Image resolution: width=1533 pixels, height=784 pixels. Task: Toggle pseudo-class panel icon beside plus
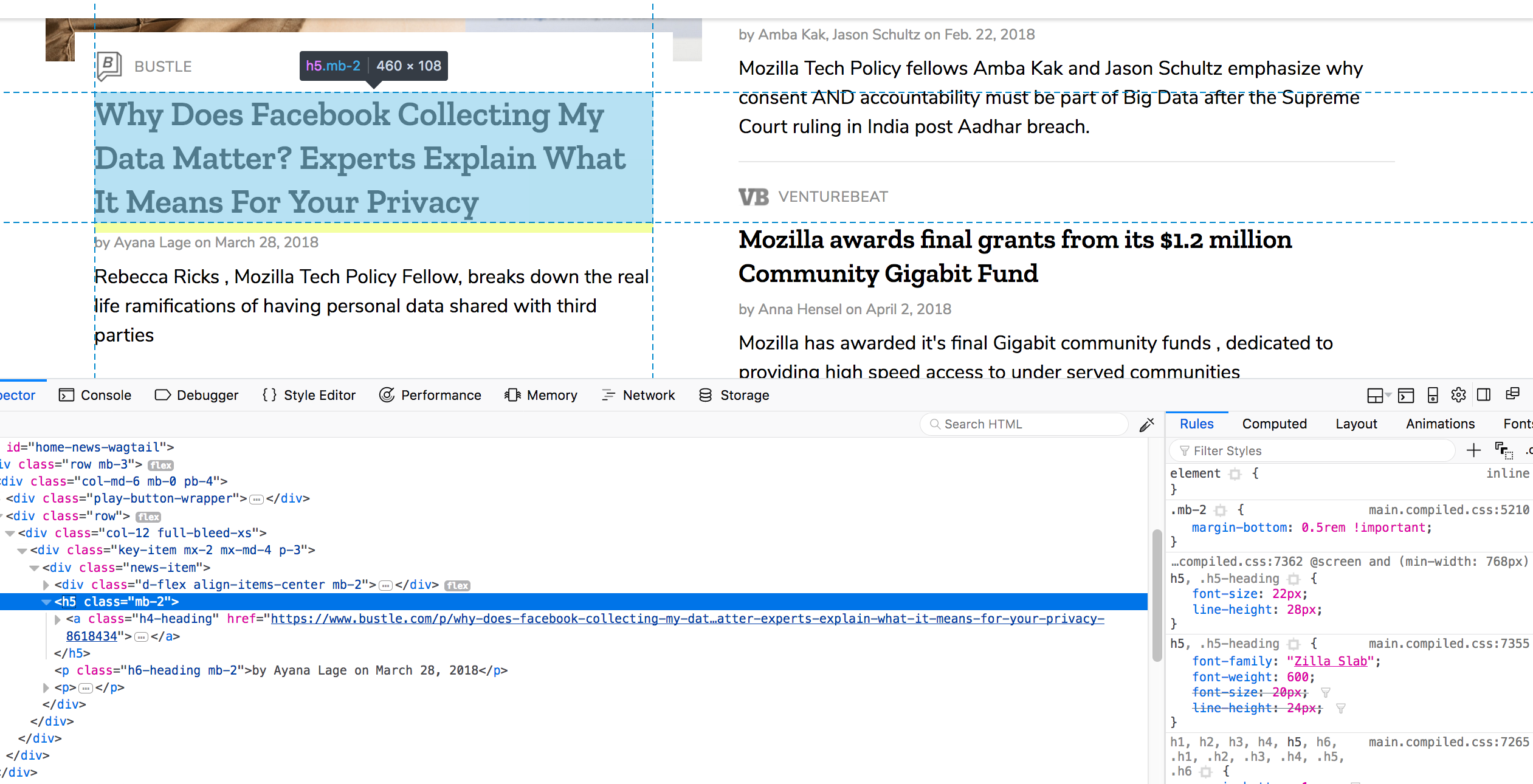pyautogui.click(x=1504, y=450)
